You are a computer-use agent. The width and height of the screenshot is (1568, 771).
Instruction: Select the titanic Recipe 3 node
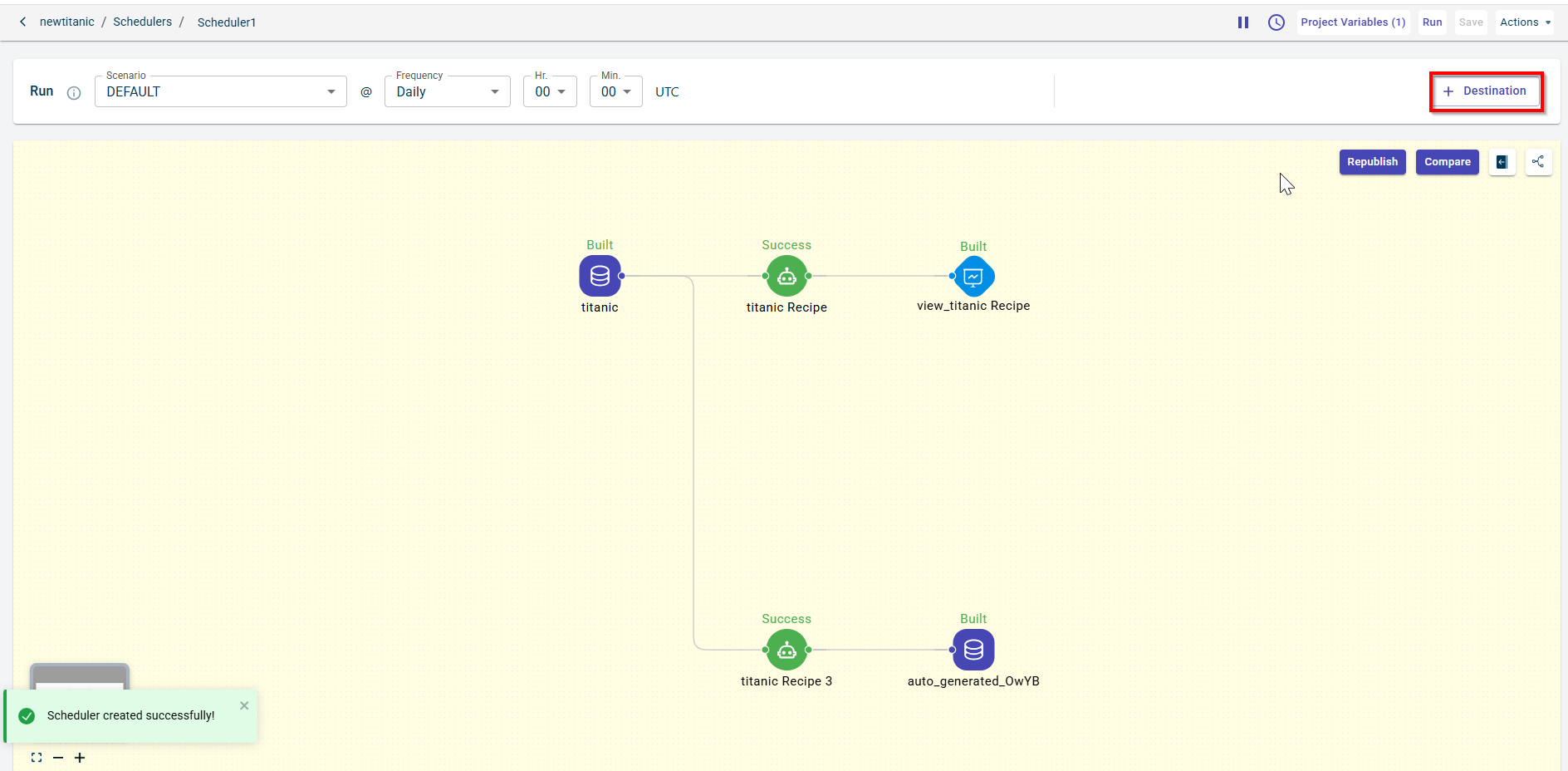tap(786, 650)
